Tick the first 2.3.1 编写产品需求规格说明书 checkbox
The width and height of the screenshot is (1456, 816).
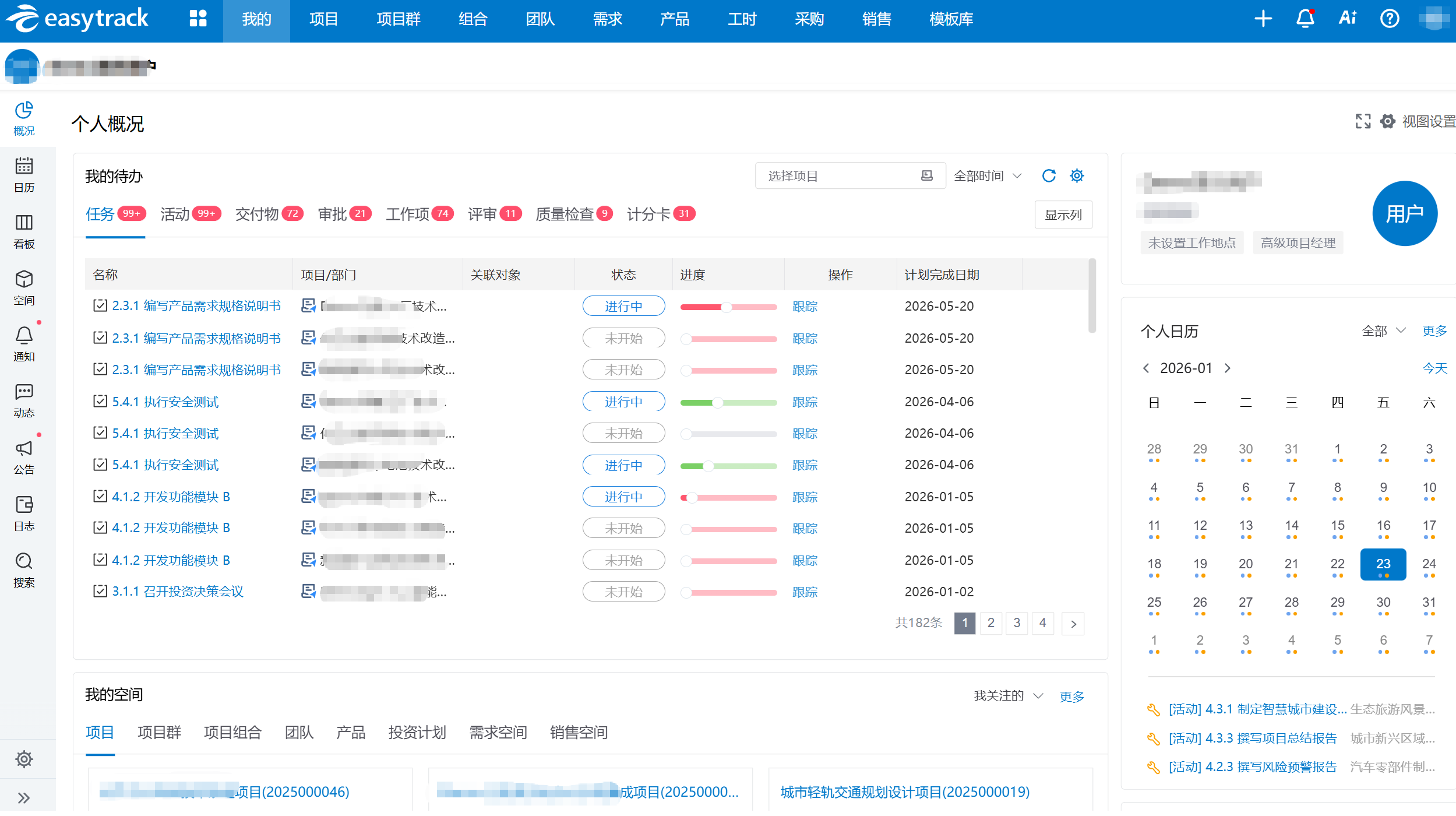coord(100,305)
